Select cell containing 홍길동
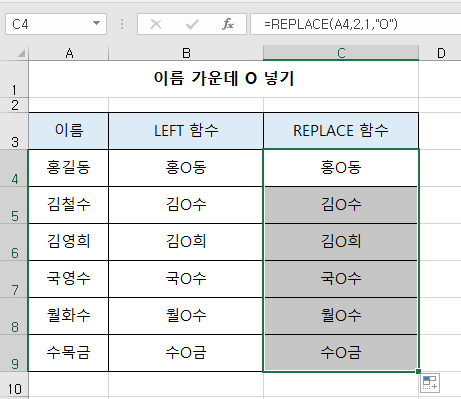461x399 pixels. (69, 168)
